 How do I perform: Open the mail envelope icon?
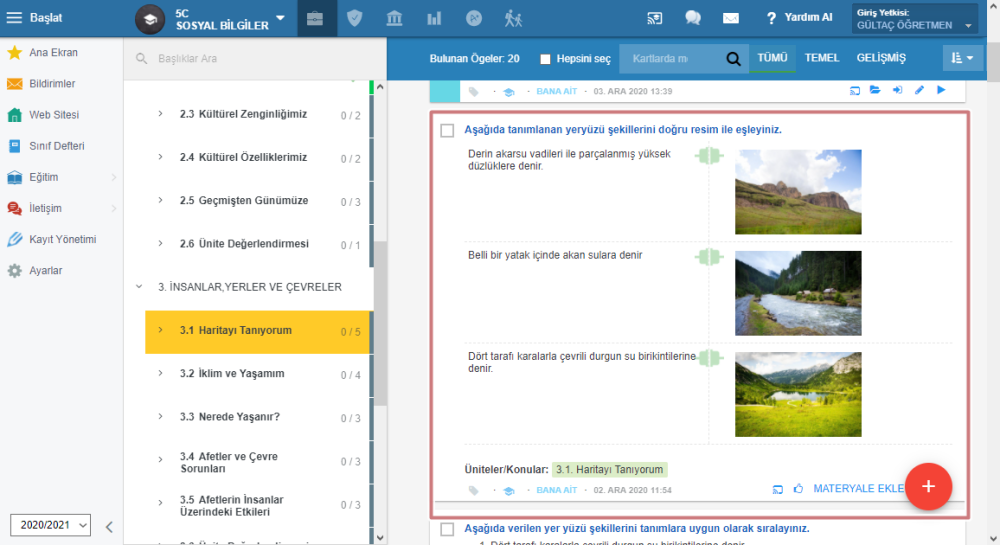pyautogui.click(x=731, y=18)
